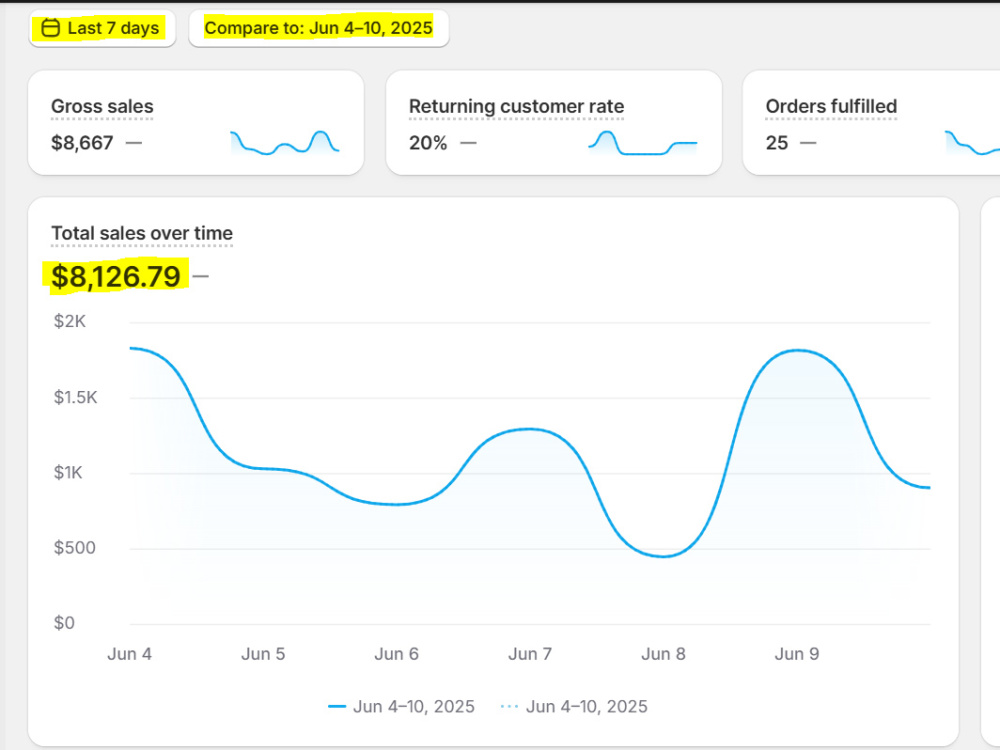This screenshot has height=750, width=1000.
Task: Click the $8,667 gross sales figure
Action: coord(82,143)
